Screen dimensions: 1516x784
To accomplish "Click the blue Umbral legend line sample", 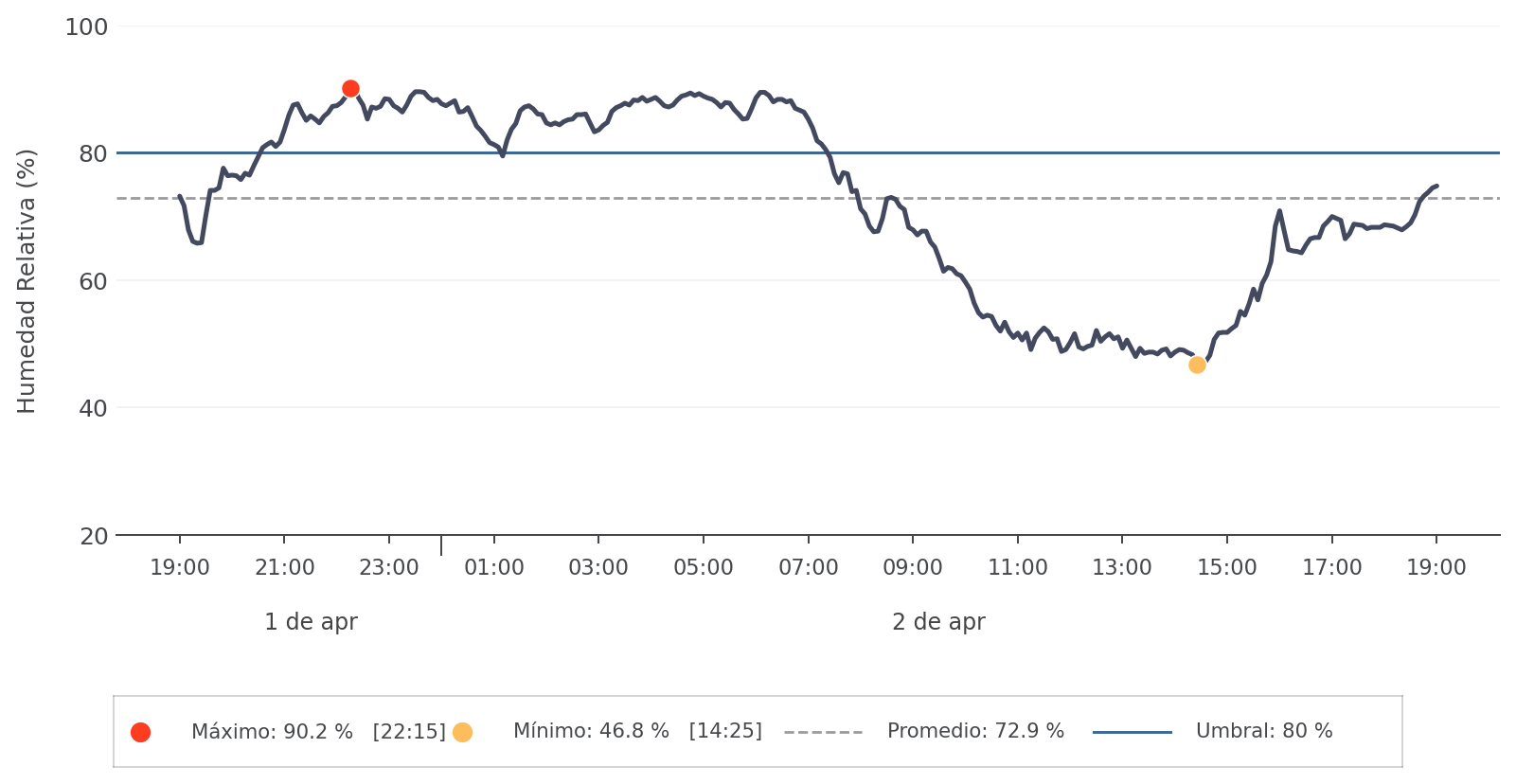I will 1132,732.
